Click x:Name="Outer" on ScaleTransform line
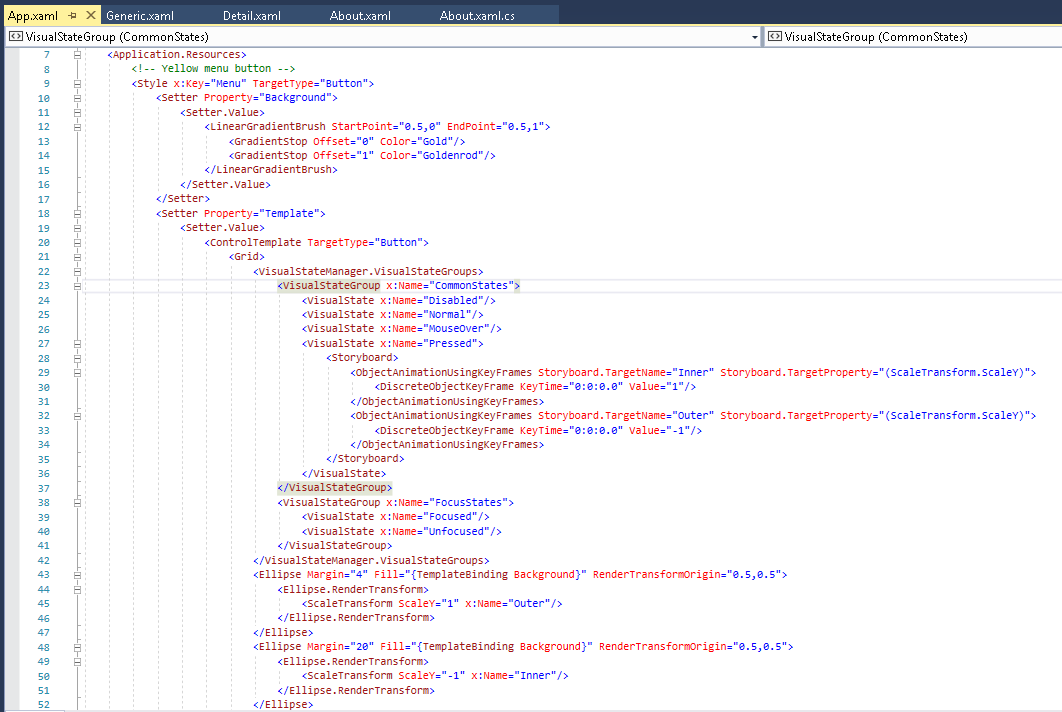Viewport: 1062px width, 712px height. pos(508,604)
